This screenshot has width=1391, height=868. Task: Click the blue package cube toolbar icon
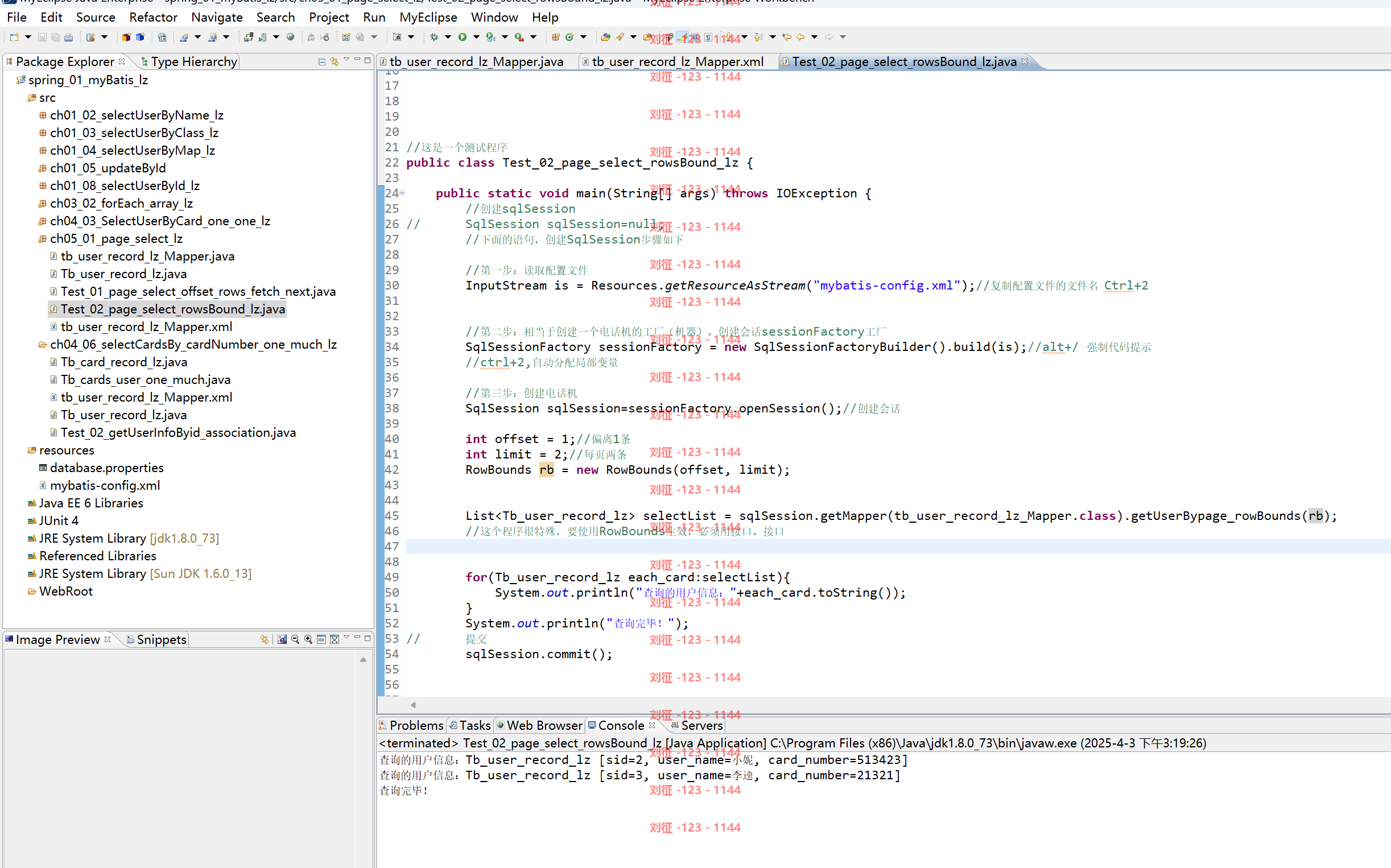139,38
